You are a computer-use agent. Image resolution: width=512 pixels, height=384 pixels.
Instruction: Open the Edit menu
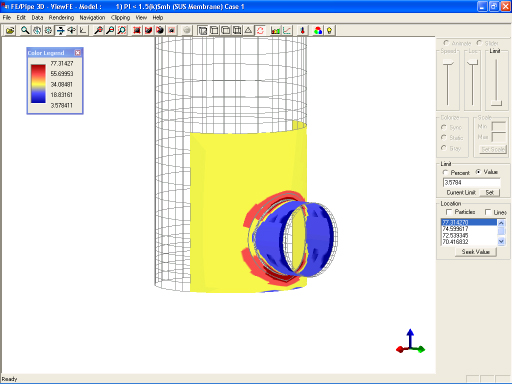[x=21, y=18]
